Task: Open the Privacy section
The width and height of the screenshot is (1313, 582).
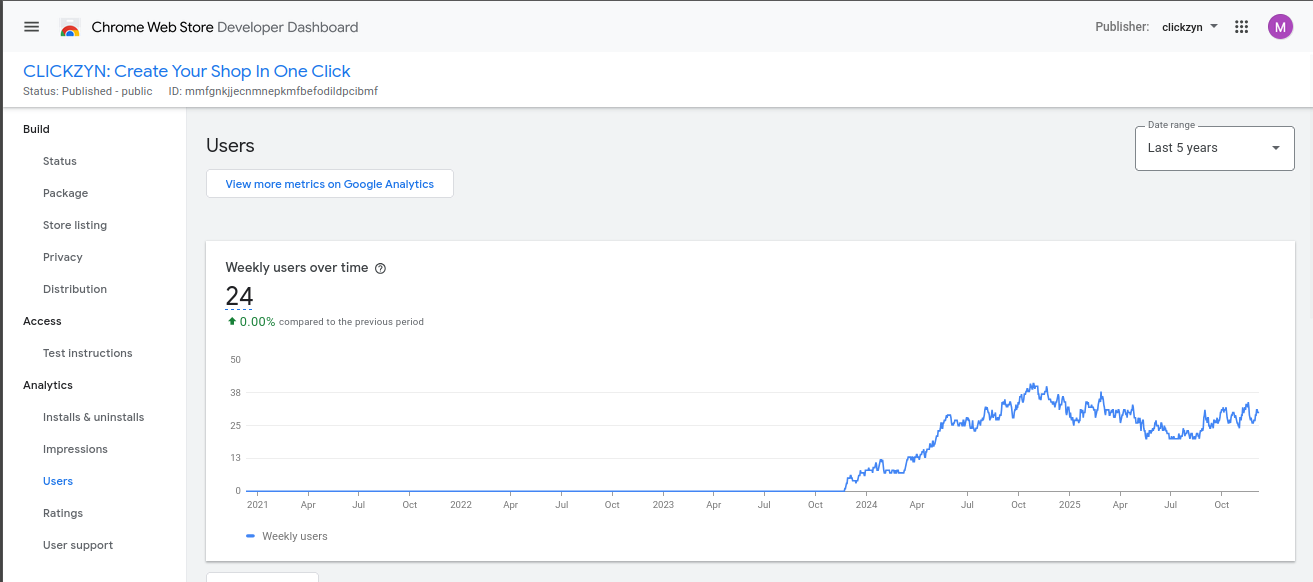Action: (x=62, y=257)
